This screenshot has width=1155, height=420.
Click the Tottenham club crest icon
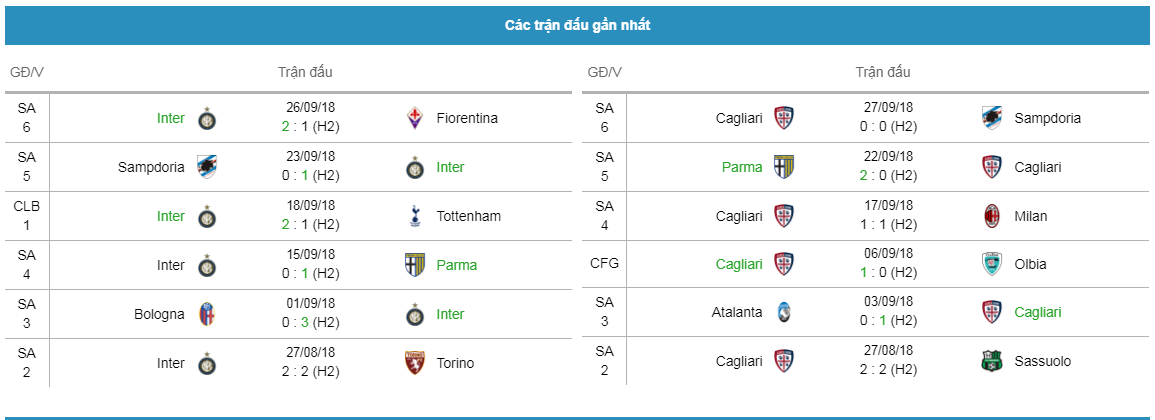[x=415, y=216]
